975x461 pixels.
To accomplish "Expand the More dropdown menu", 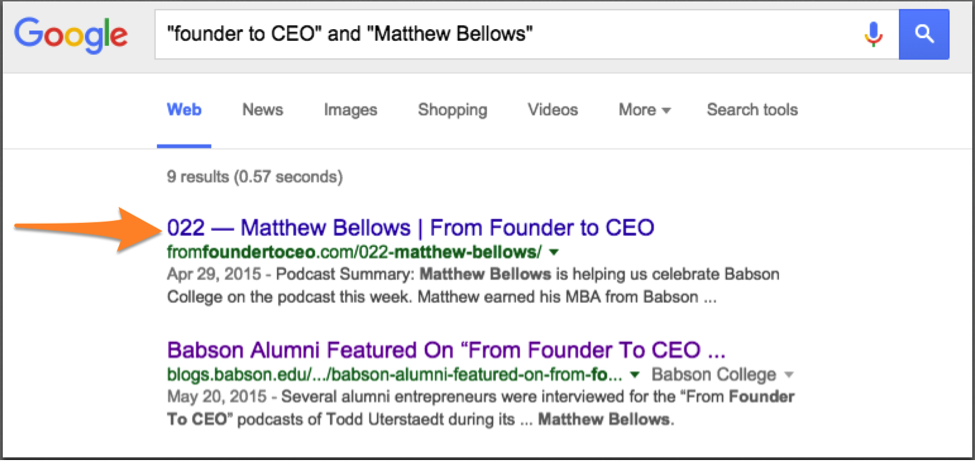I will (x=644, y=110).
